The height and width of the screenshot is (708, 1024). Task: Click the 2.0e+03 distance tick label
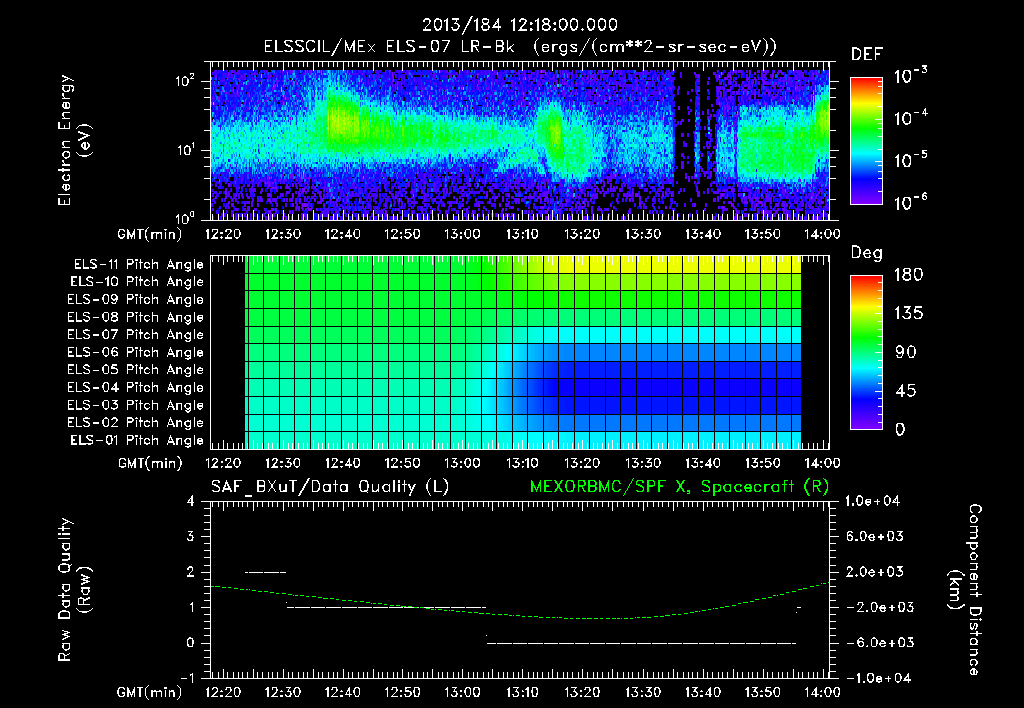click(875, 571)
